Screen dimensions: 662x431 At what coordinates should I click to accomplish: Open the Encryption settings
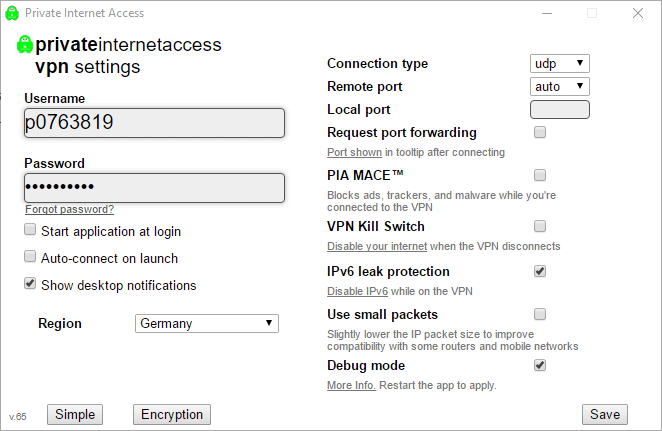click(172, 415)
